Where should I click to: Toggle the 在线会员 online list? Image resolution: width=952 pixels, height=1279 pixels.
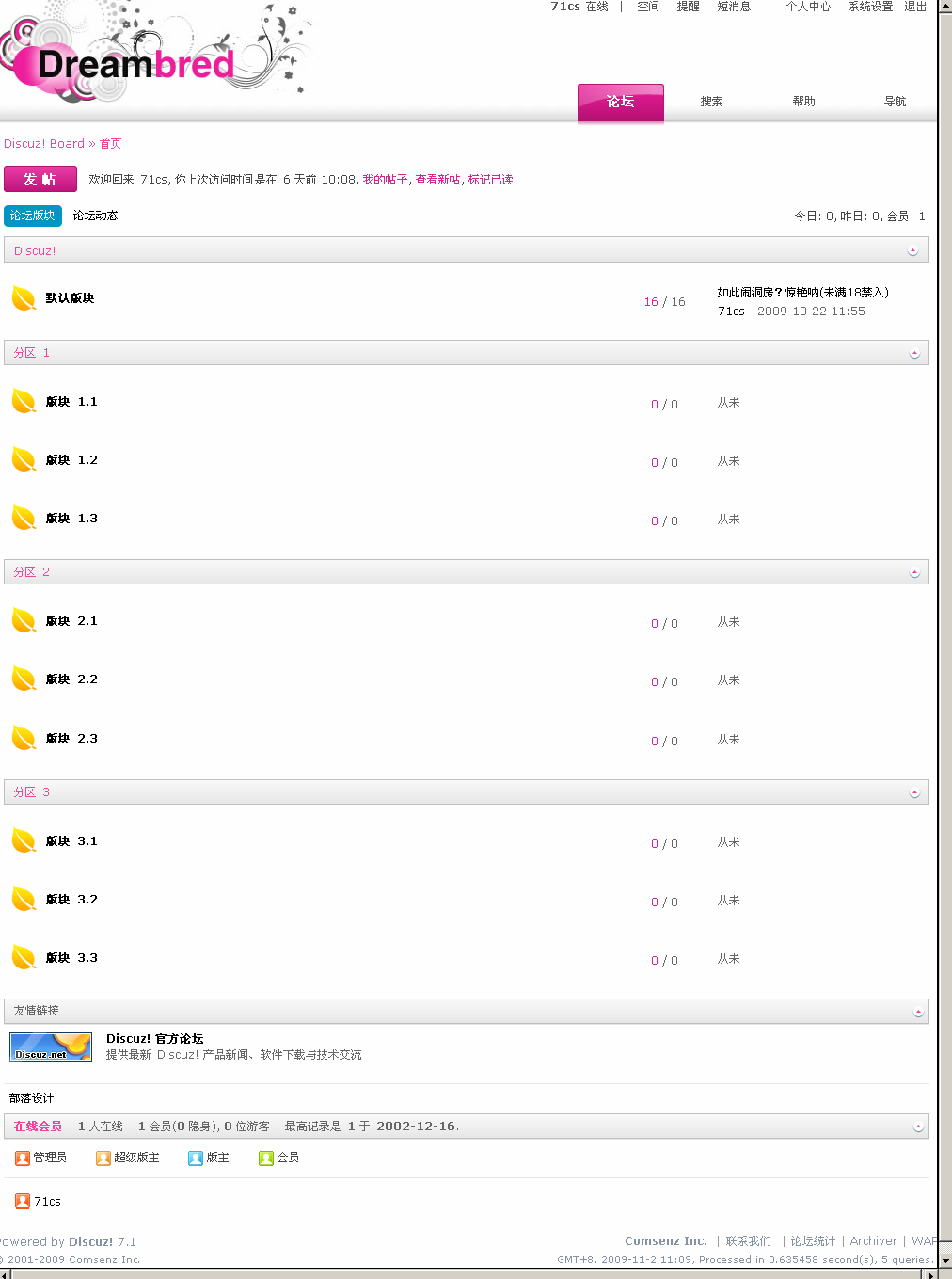pyautogui.click(x=918, y=1127)
